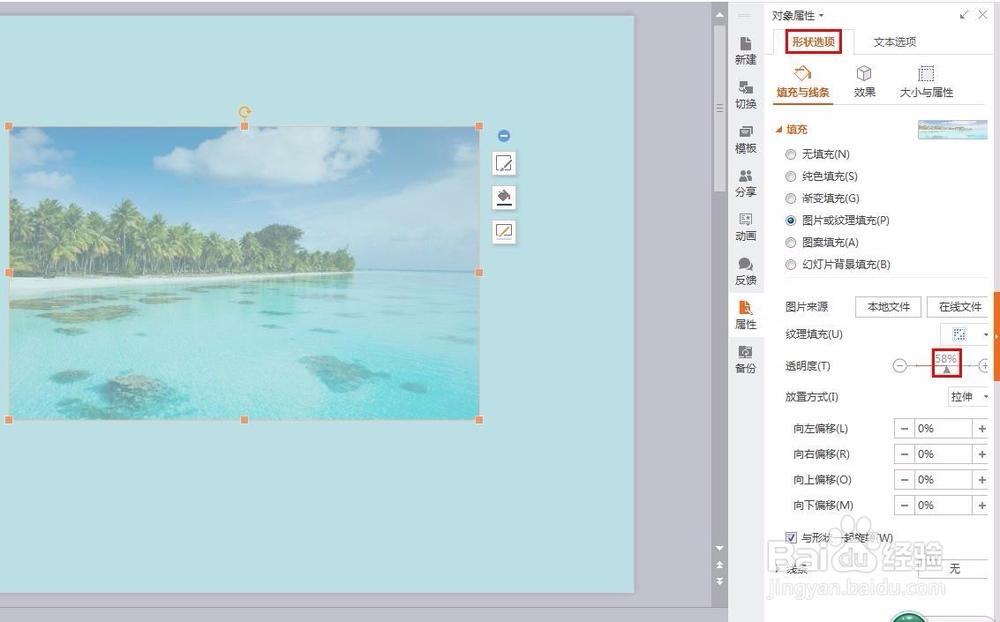Increase 向下偏移 value
Viewport: 1000px width, 622px height.
[982, 505]
